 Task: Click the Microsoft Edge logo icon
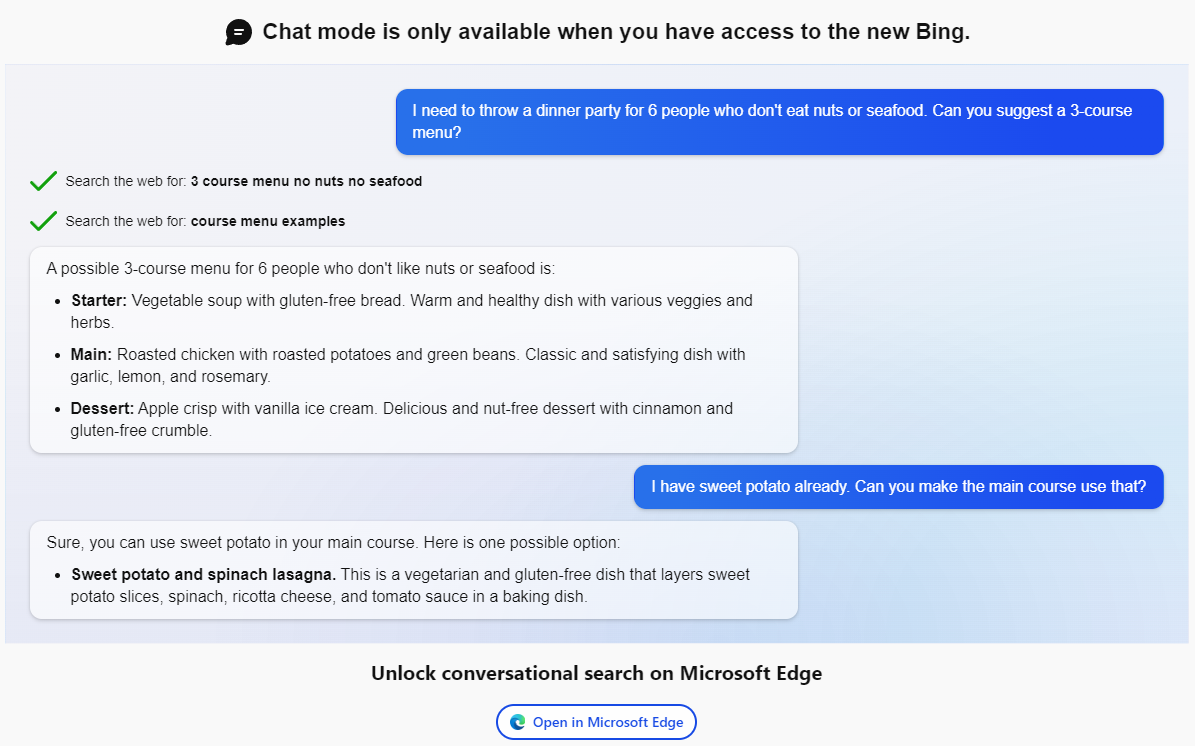pyautogui.click(x=517, y=722)
